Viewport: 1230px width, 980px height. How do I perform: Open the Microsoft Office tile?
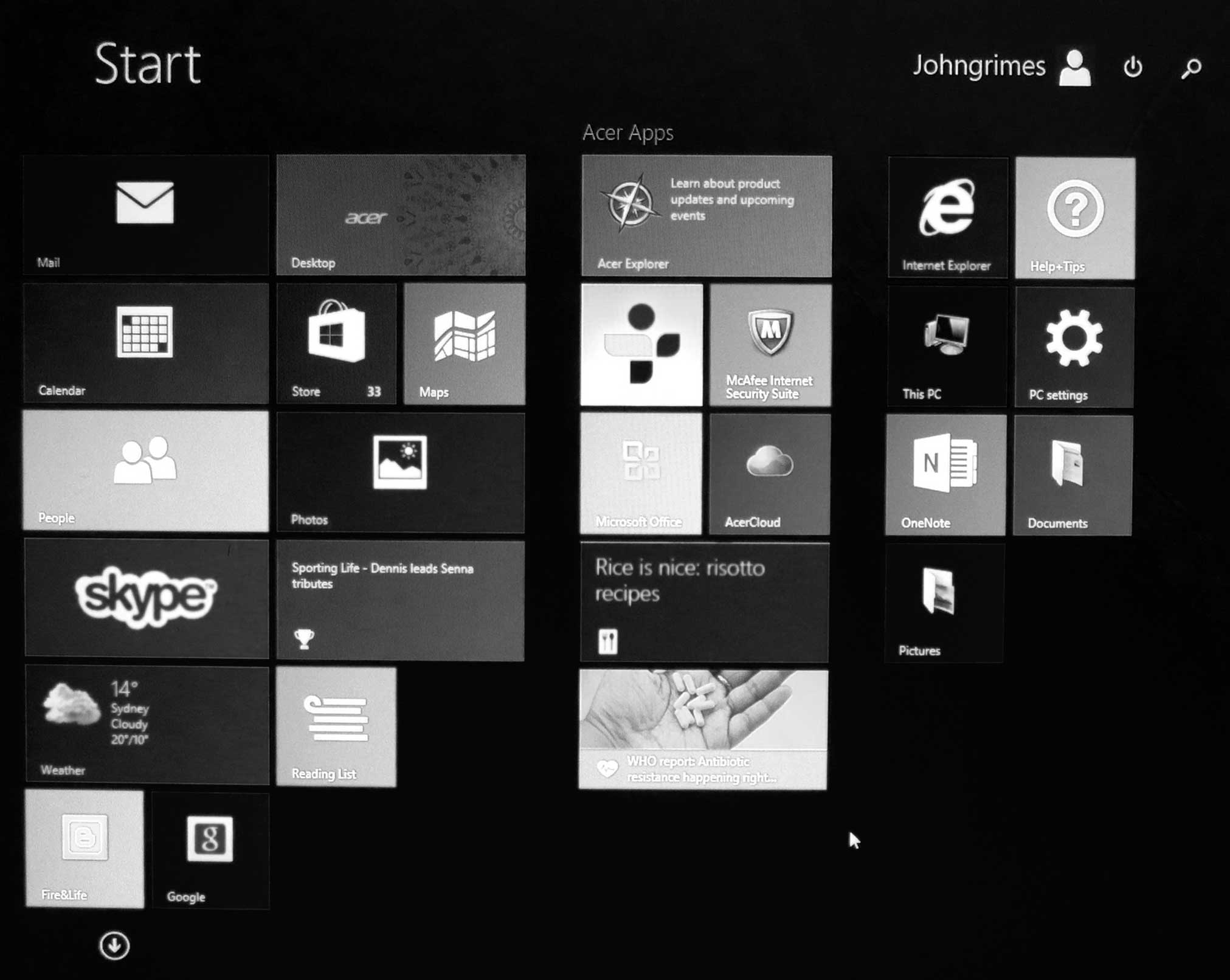pos(641,474)
